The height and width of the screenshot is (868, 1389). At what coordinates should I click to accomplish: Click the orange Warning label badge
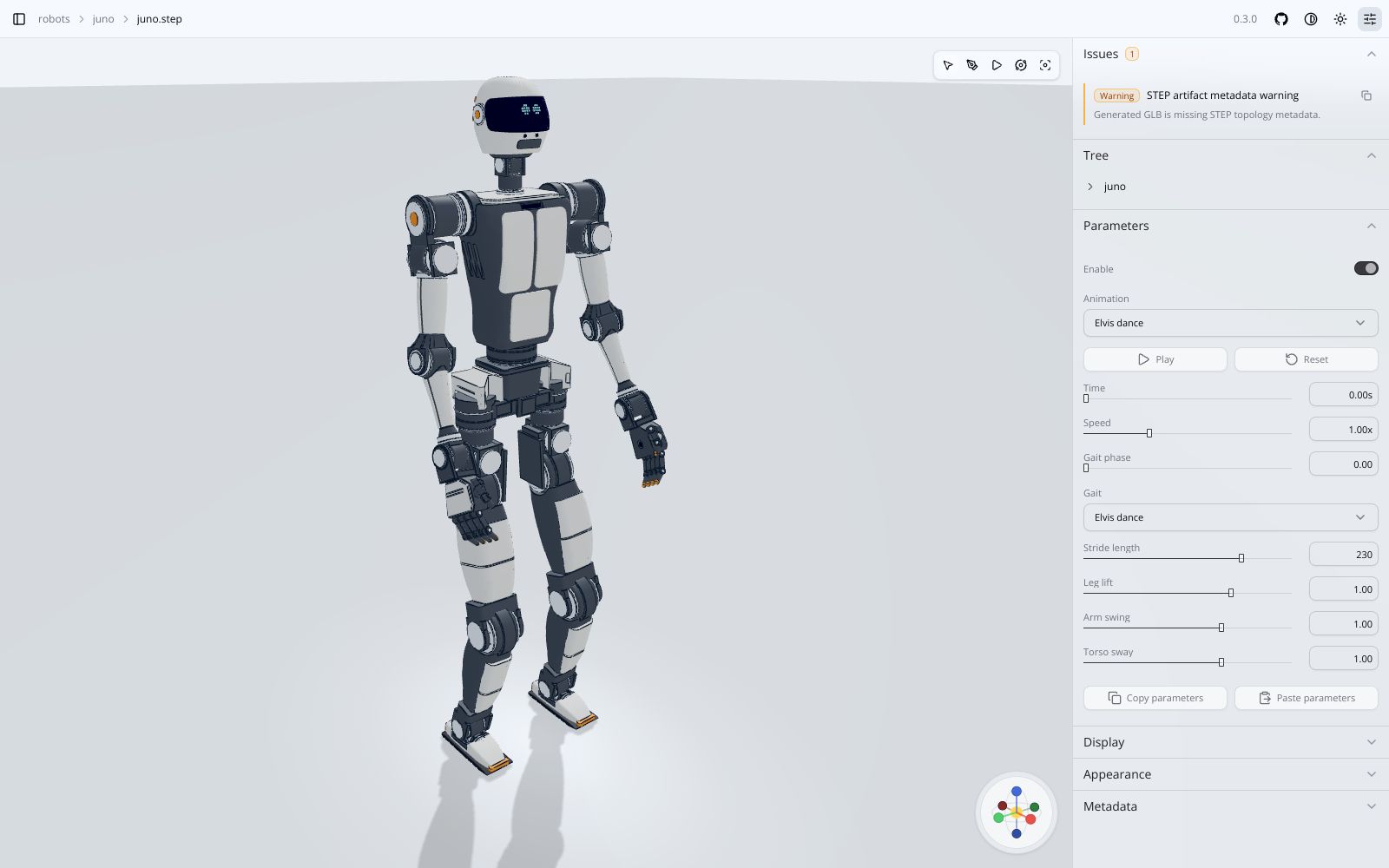[1116, 95]
